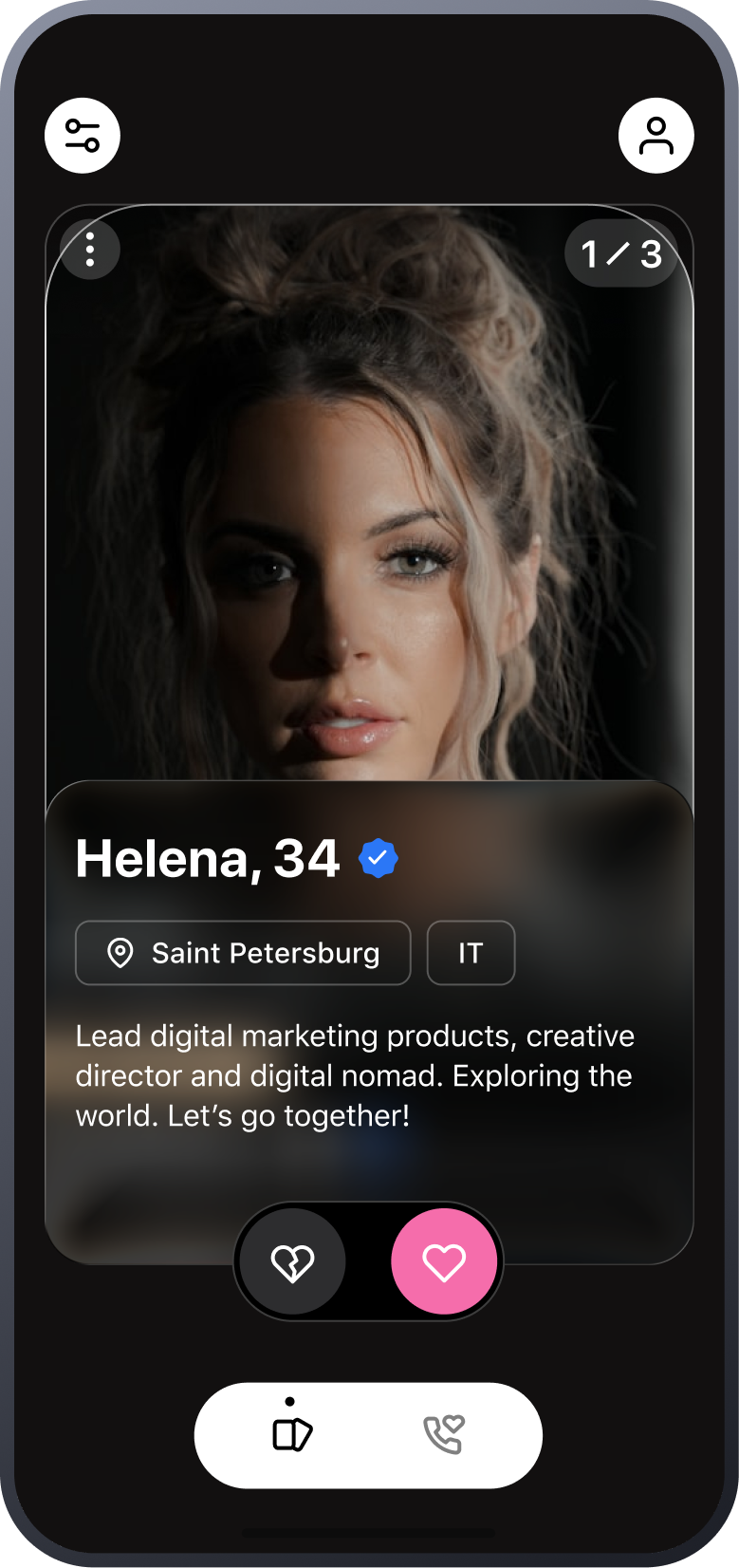Click the black pill between like and dislike
Screen dimensions: 739x1568
pos(369,1262)
